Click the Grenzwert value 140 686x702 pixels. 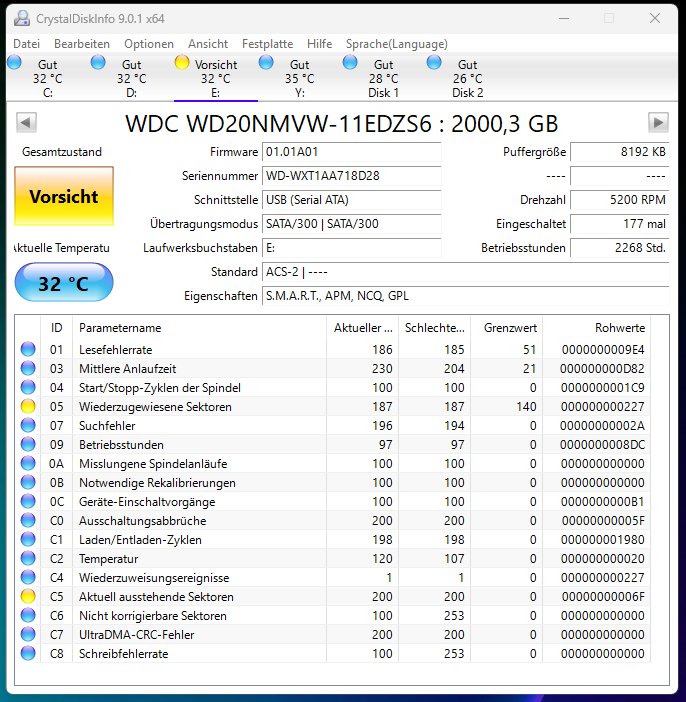(x=526, y=407)
